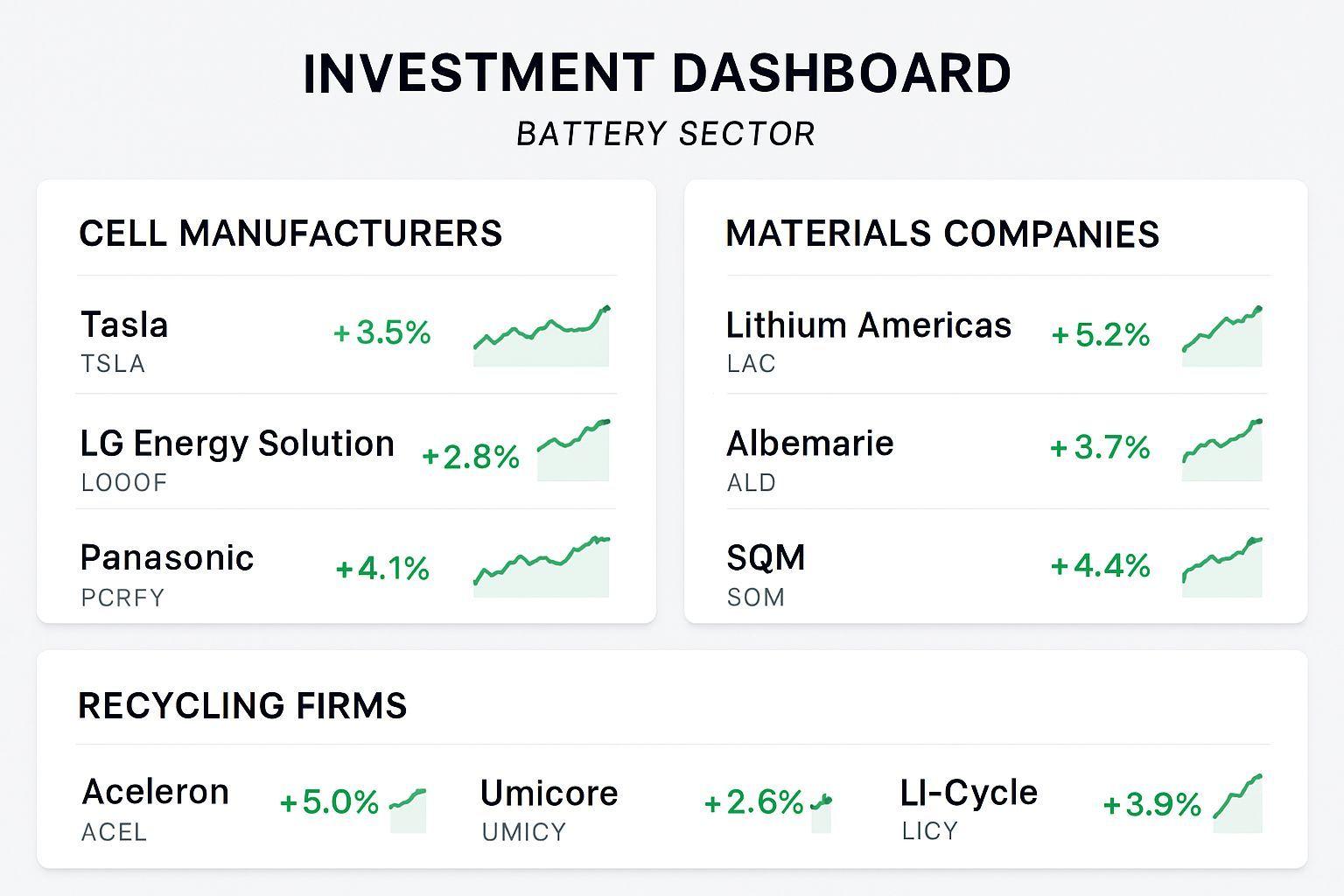Click the Panasonic company name
Screen dimensions: 1344x896
click(167, 558)
